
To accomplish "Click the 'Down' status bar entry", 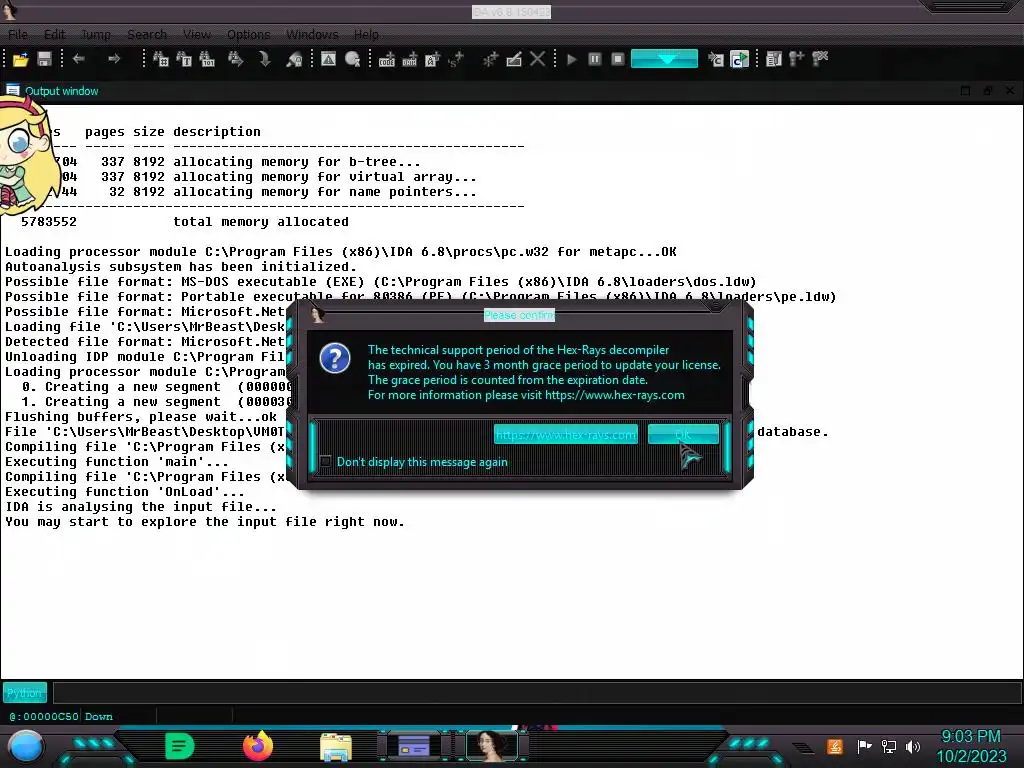I will pyautogui.click(x=99, y=716).
